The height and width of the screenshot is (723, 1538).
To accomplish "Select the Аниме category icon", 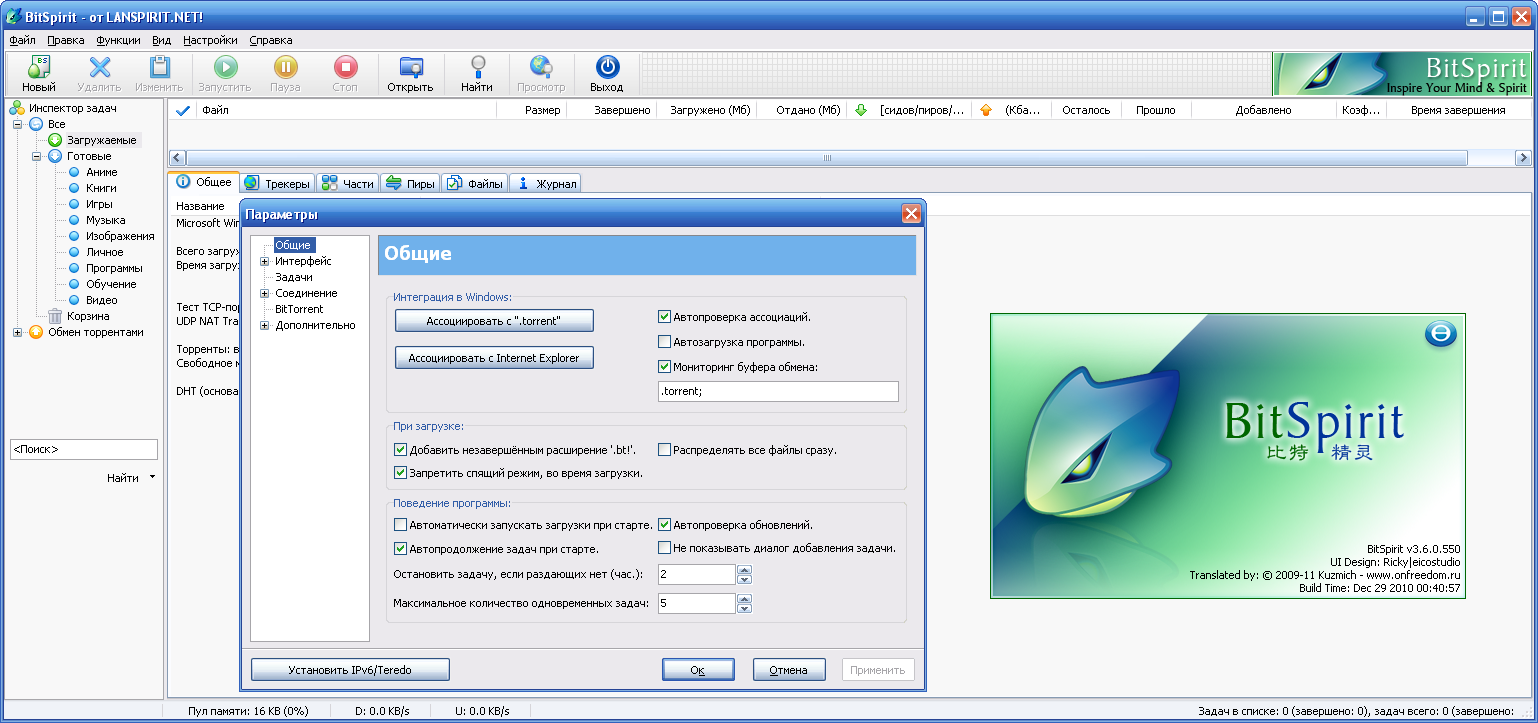I will tap(74, 172).
